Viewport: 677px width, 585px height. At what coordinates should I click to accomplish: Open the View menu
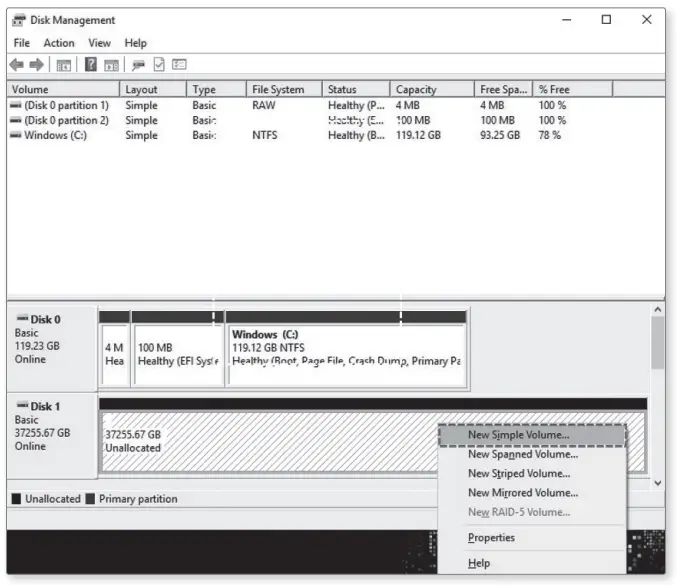pyautogui.click(x=99, y=43)
